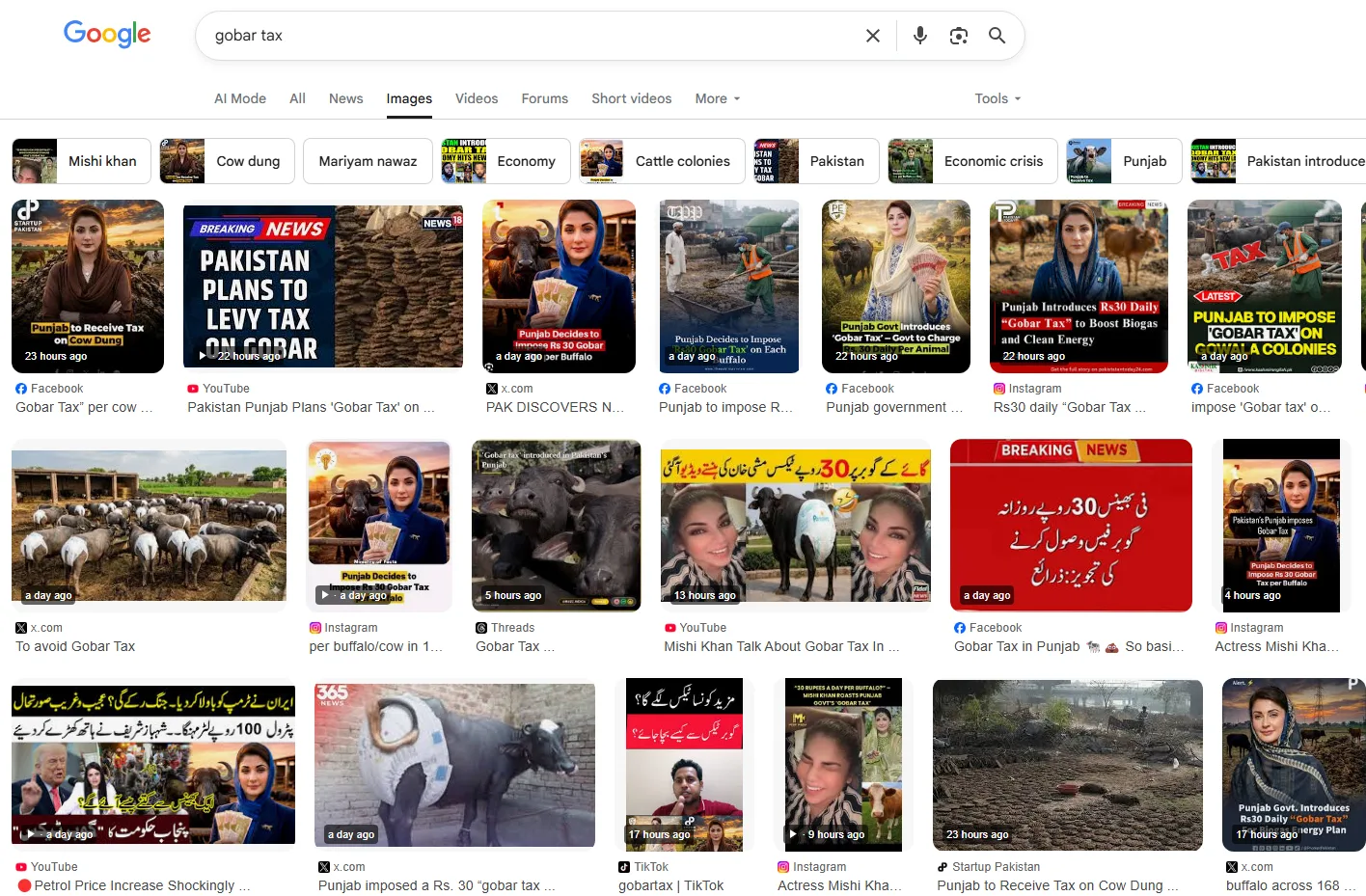
Task: Open Google Lens image search icon
Action: click(958, 36)
